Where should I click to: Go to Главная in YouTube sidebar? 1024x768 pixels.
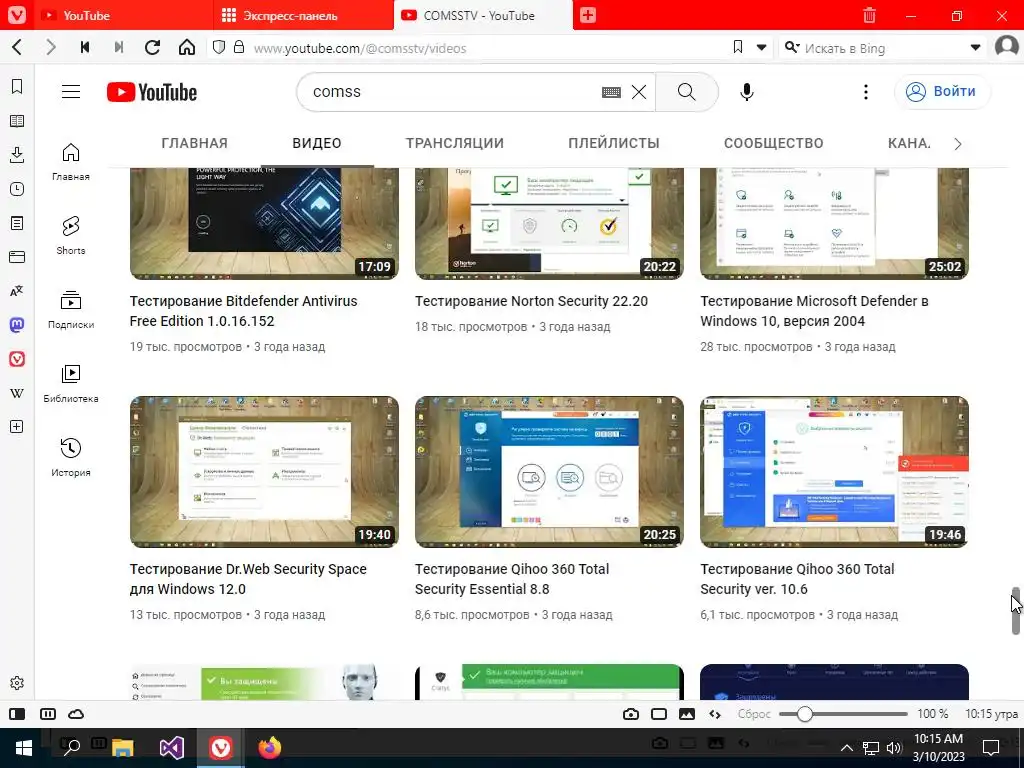(x=71, y=162)
